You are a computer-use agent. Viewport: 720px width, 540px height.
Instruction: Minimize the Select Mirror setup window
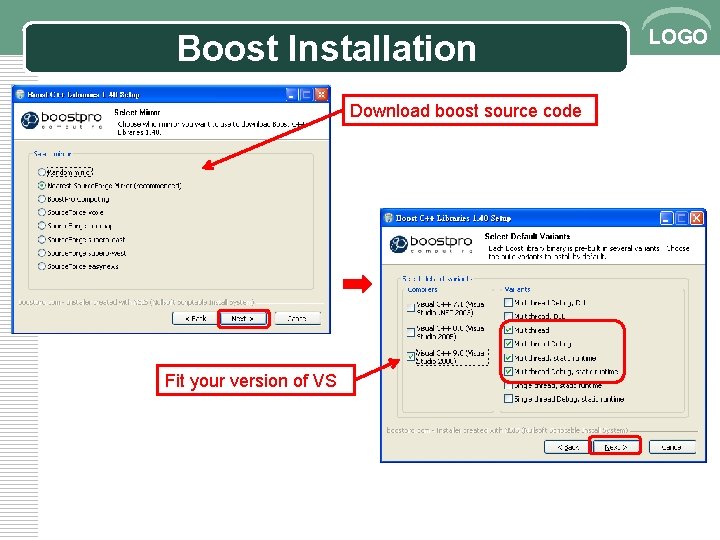pyautogui.click(x=291, y=95)
